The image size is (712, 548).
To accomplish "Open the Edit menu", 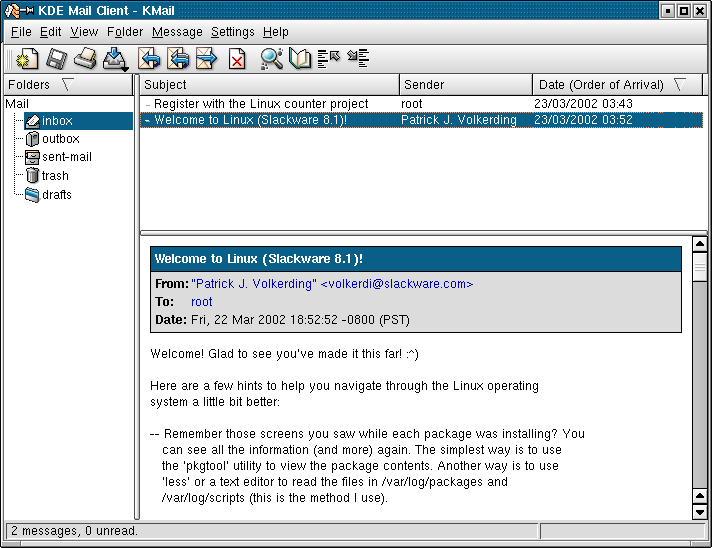I will coord(50,32).
